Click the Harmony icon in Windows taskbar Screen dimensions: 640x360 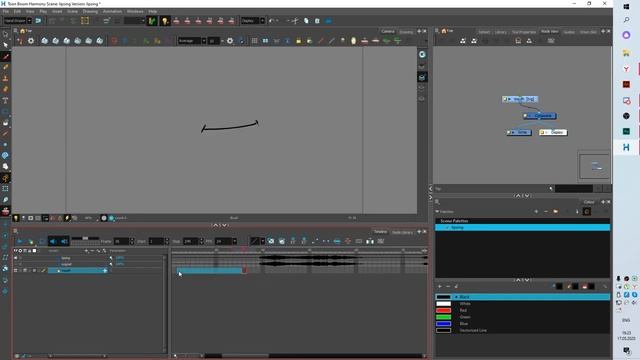626,147
